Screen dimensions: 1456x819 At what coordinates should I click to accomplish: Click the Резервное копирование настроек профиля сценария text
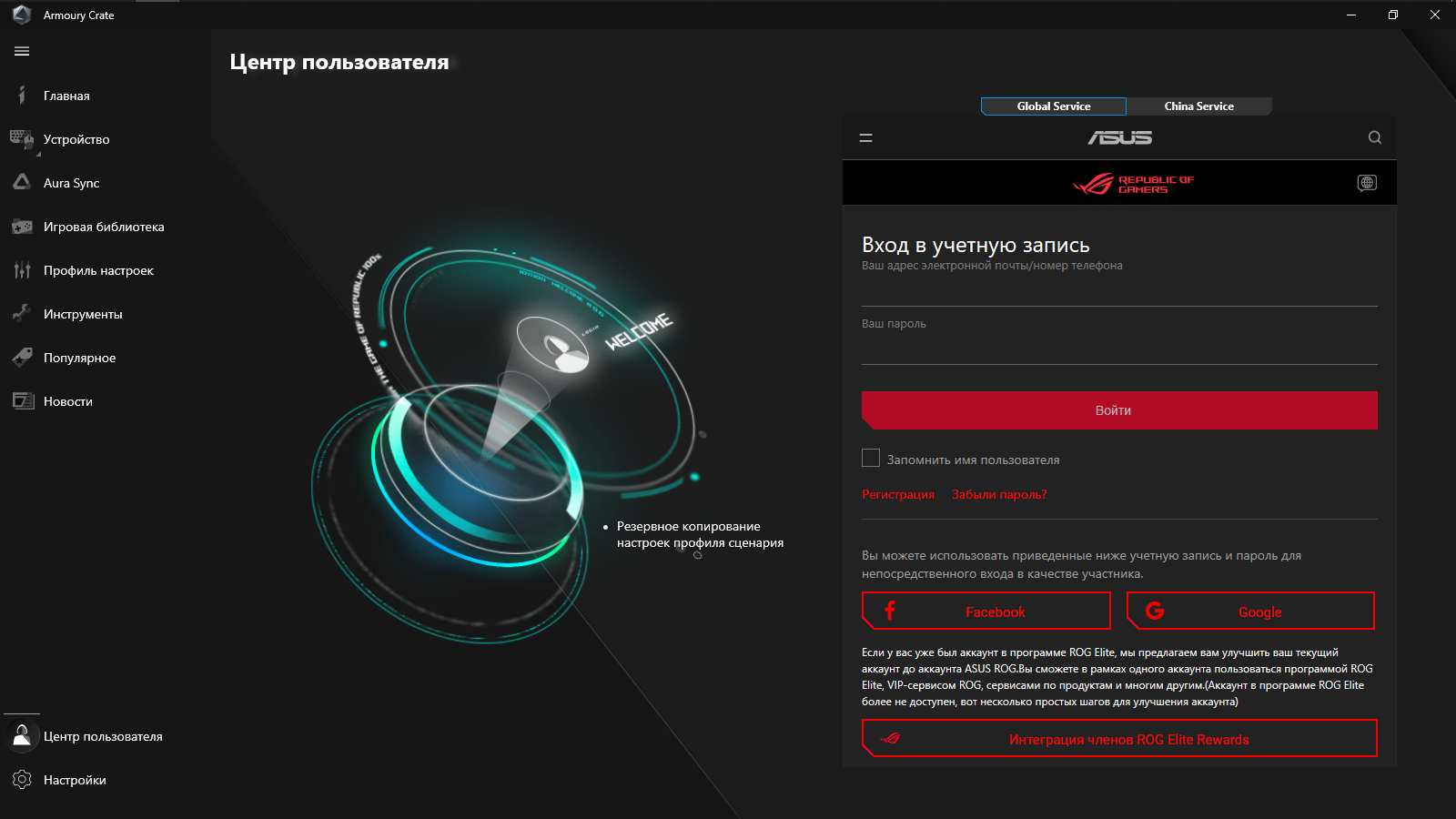(700, 534)
